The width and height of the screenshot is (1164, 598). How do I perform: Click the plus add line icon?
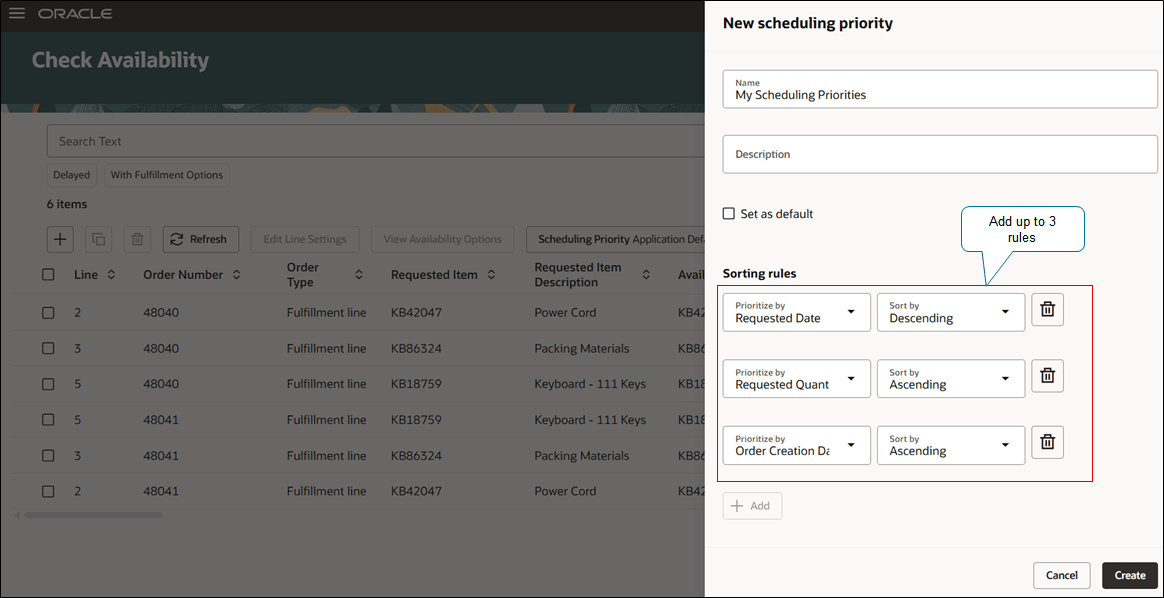(x=60, y=239)
